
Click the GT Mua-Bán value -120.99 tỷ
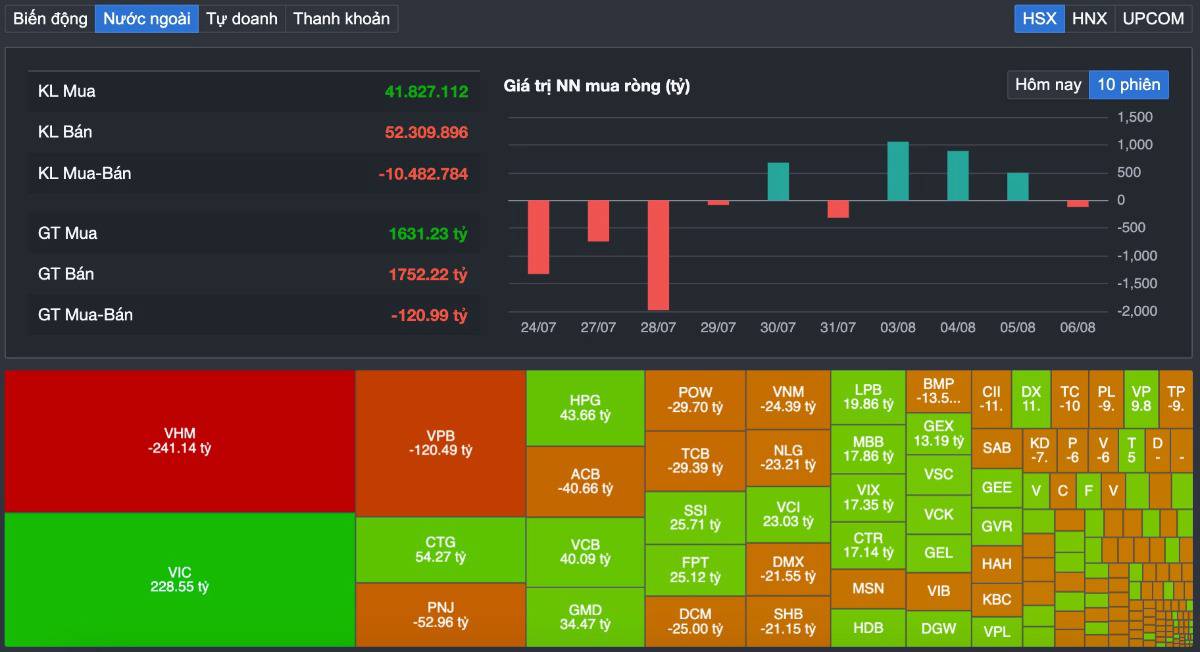(x=429, y=315)
